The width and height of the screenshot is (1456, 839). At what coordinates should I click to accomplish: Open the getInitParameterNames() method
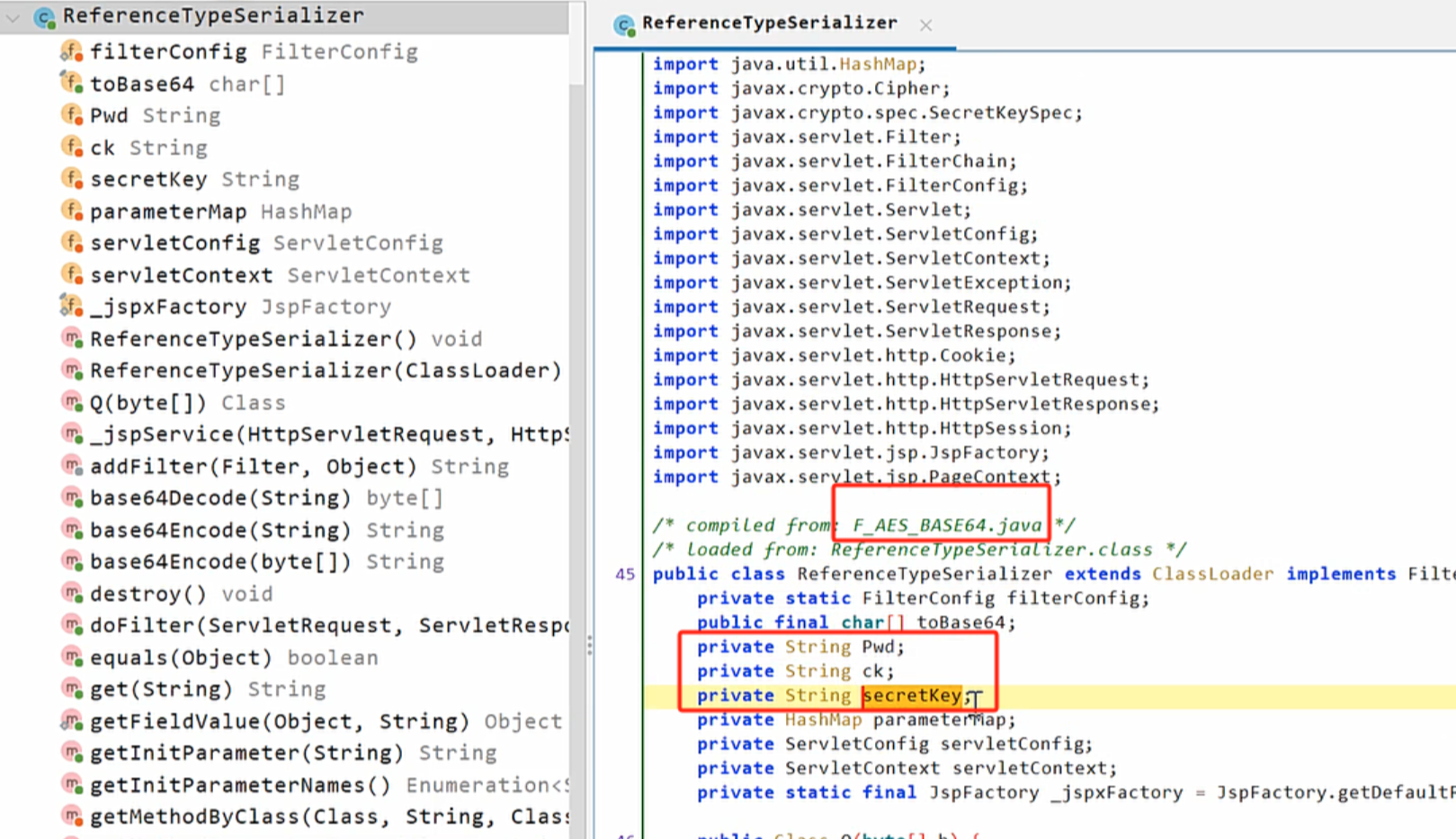pos(329,785)
